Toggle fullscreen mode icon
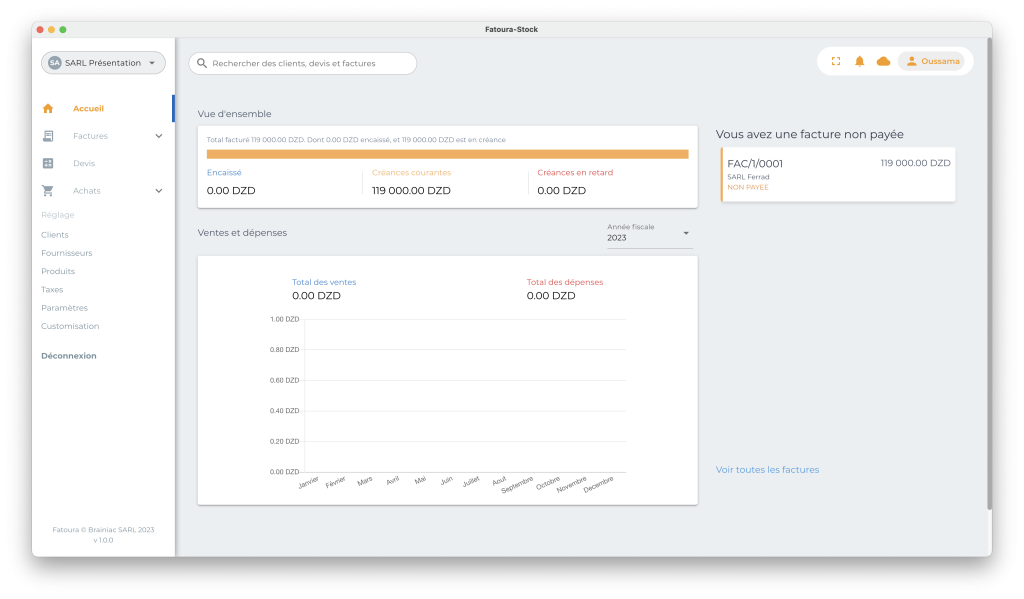 pyautogui.click(x=836, y=61)
